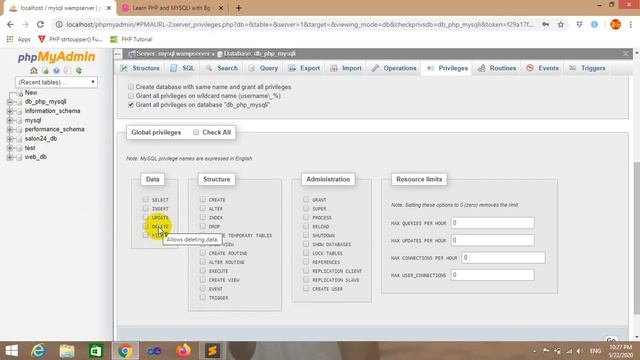Tick Create database with same name checkbox
Viewport: 640px width, 360px height.
131,87
